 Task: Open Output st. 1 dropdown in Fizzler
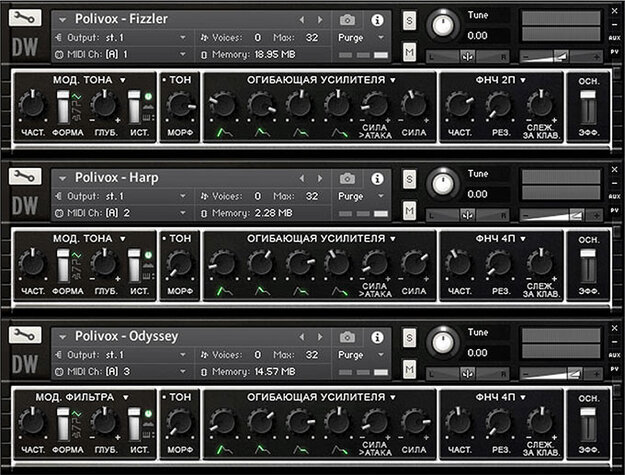(x=183, y=37)
